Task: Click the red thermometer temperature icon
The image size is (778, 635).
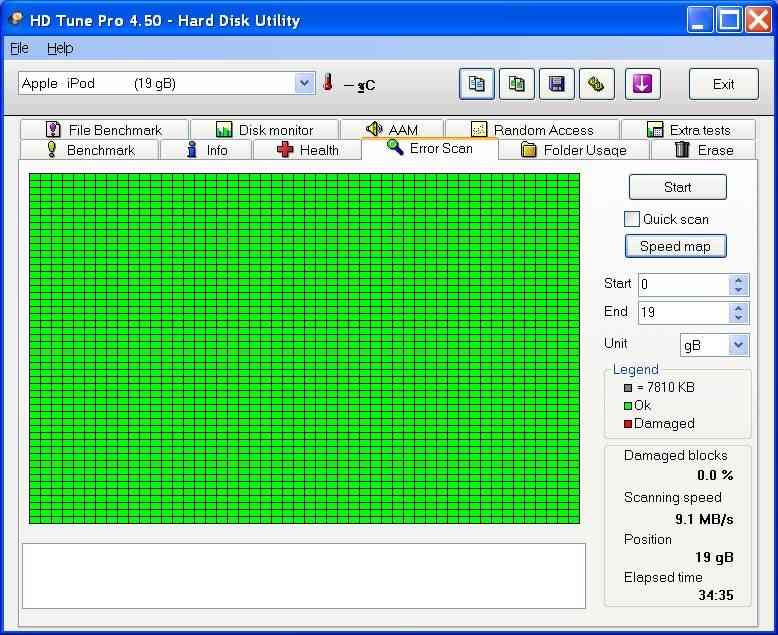Action: [x=327, y=83]
